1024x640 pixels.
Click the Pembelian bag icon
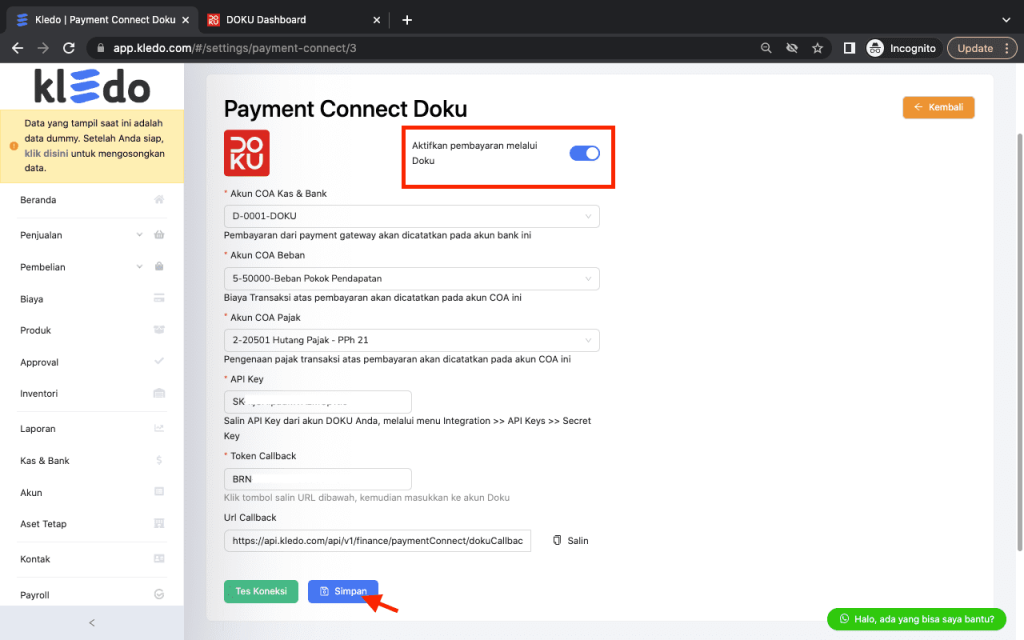[x=159, y=266]
